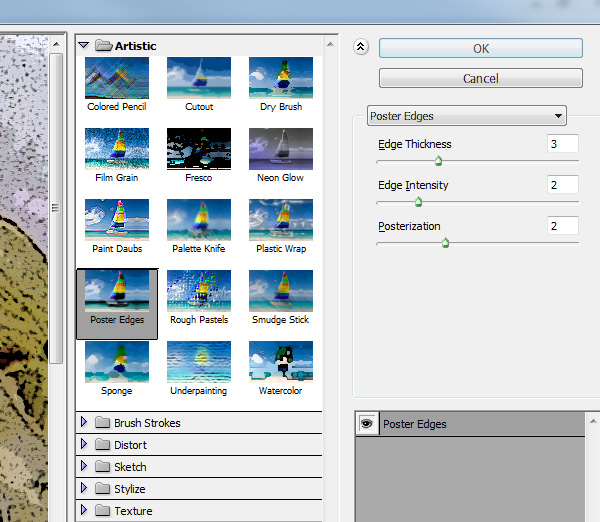Collapse the Artistic folder triangle
The height and width of the screenshot is (522, 600).
tap(83, 46)
